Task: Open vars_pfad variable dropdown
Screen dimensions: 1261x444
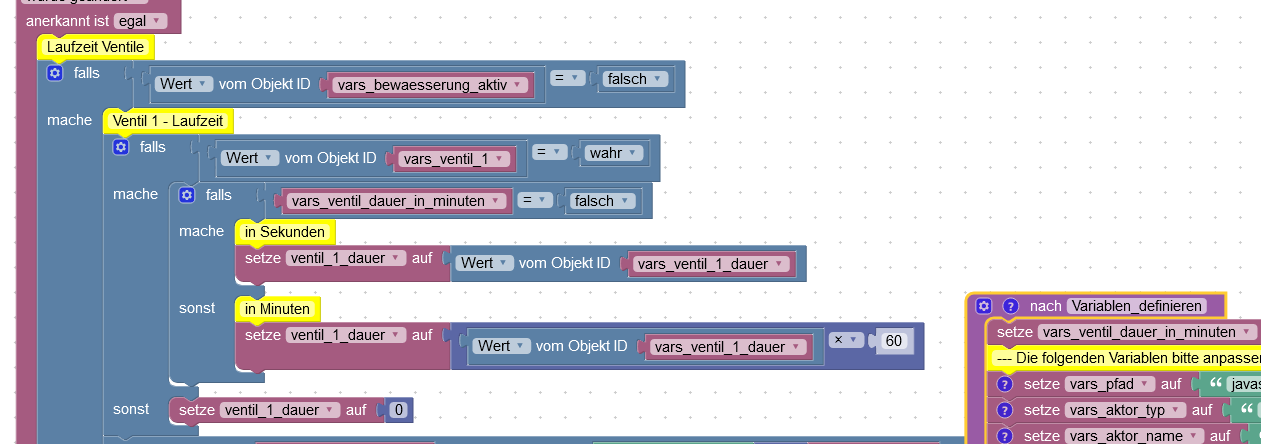Action: point(1110,384)
